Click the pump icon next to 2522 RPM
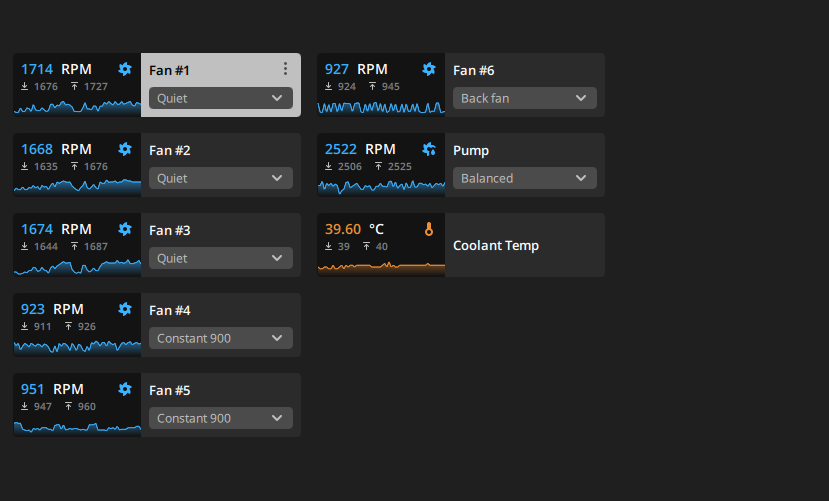 pyautogui.click(x=429, y=149)
